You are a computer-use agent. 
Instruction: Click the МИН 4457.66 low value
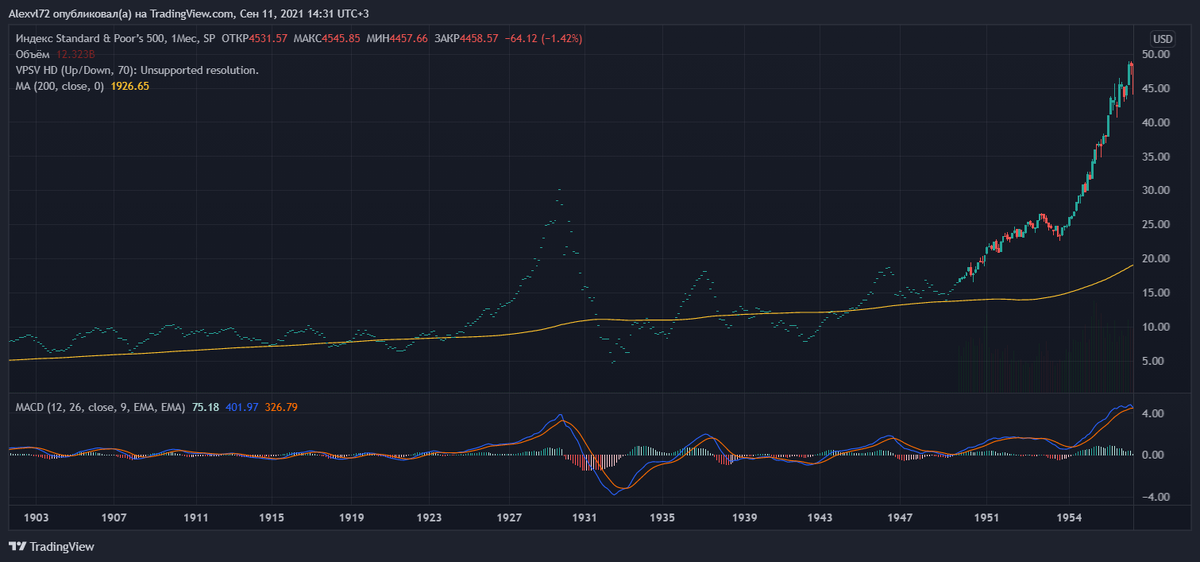coord(395,38)
